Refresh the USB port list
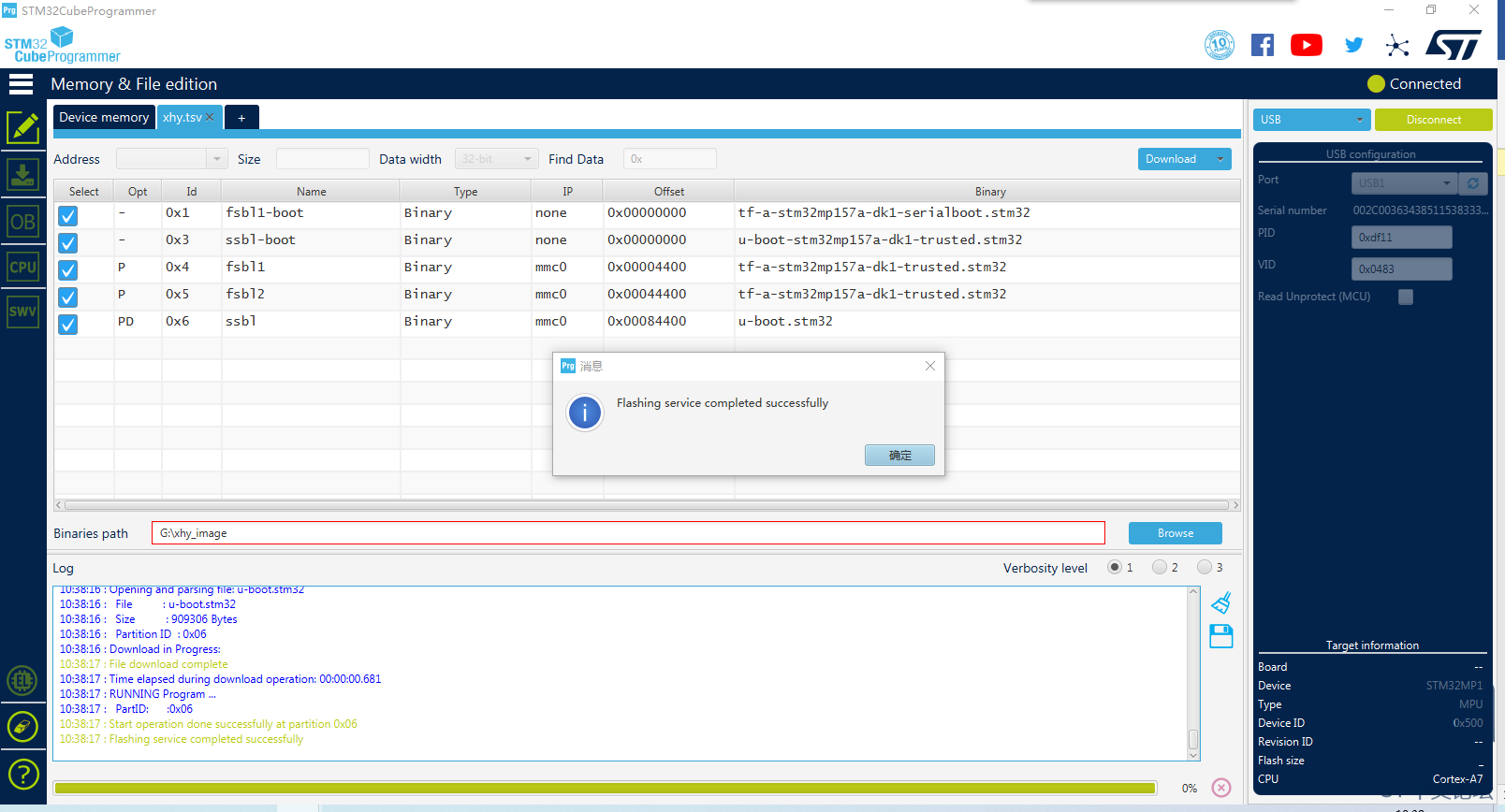 1473,183
